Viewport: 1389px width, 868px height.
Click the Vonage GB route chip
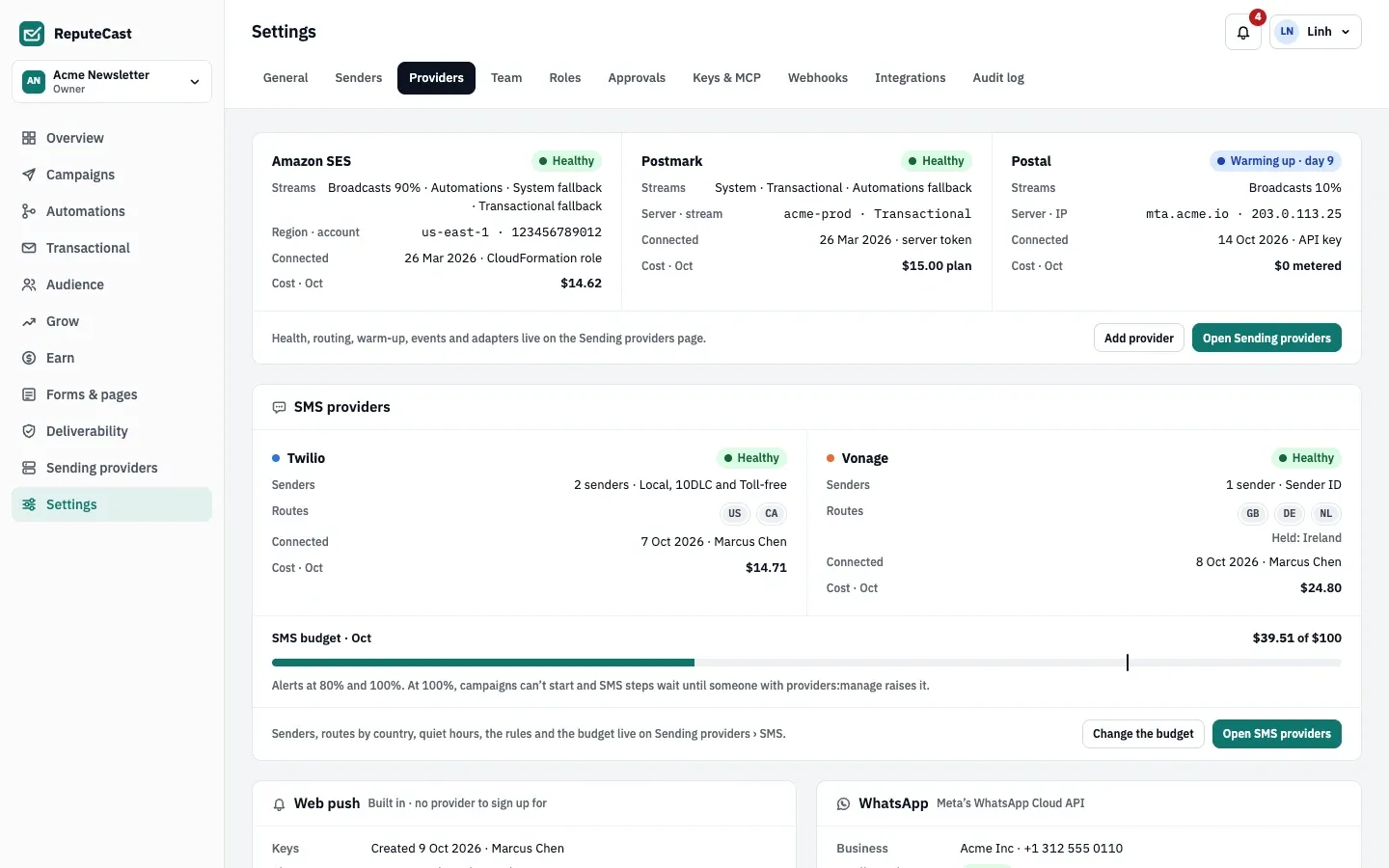1253,514
